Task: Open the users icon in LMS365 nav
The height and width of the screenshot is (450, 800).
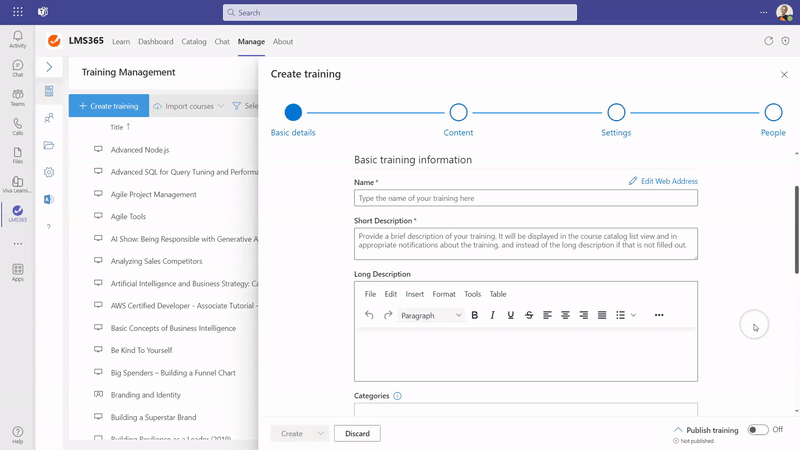Action: (x=49, y=118)
